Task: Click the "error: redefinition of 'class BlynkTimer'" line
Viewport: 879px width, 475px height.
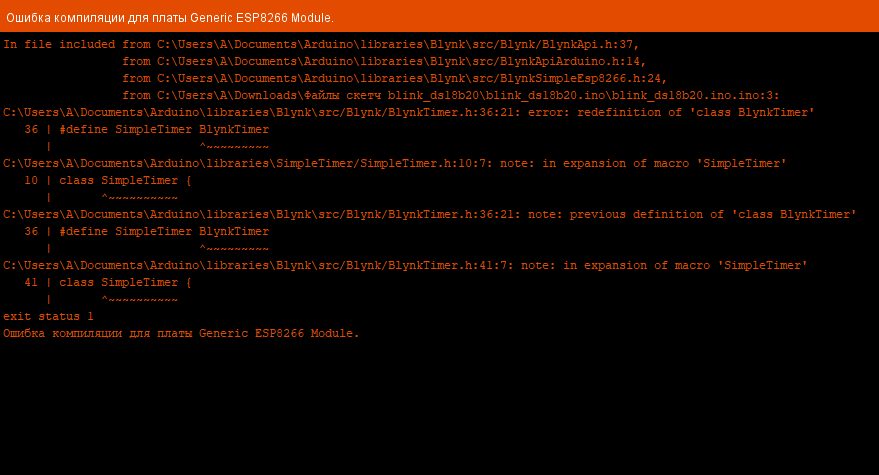Action: (408, 113)
